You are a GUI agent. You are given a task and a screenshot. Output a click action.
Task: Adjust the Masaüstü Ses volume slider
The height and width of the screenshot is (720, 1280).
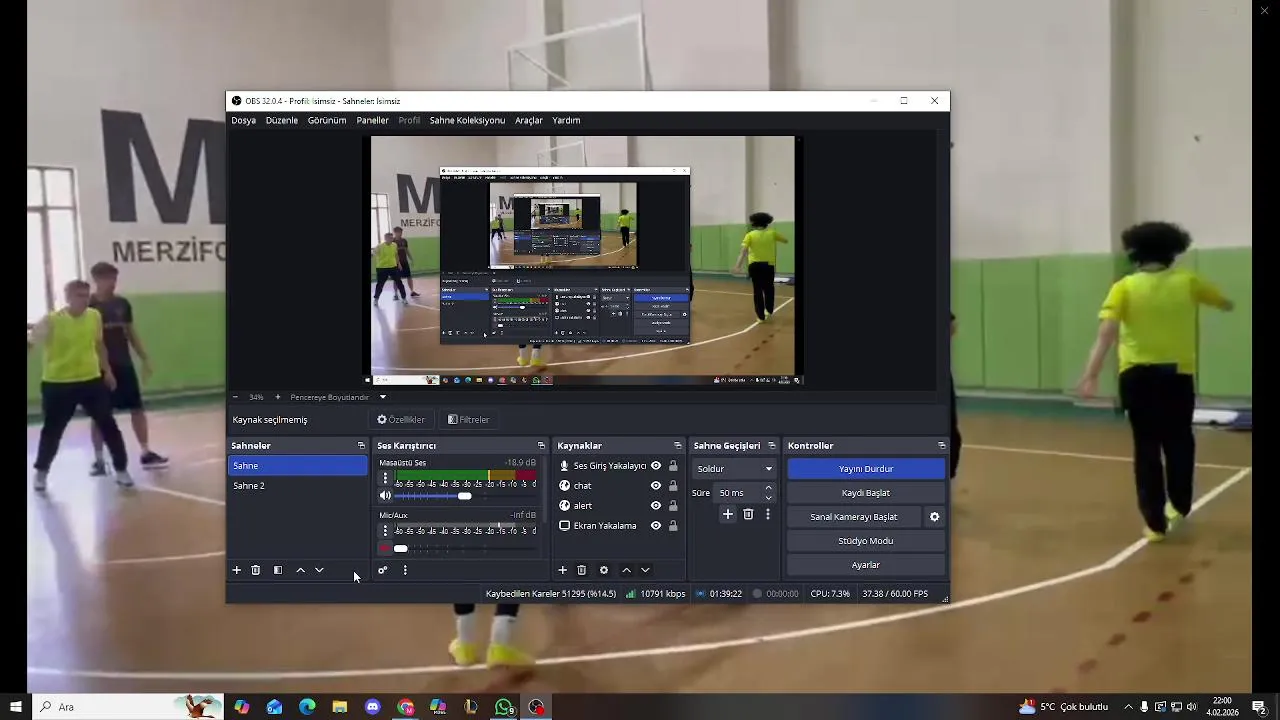tap(465, 496)
